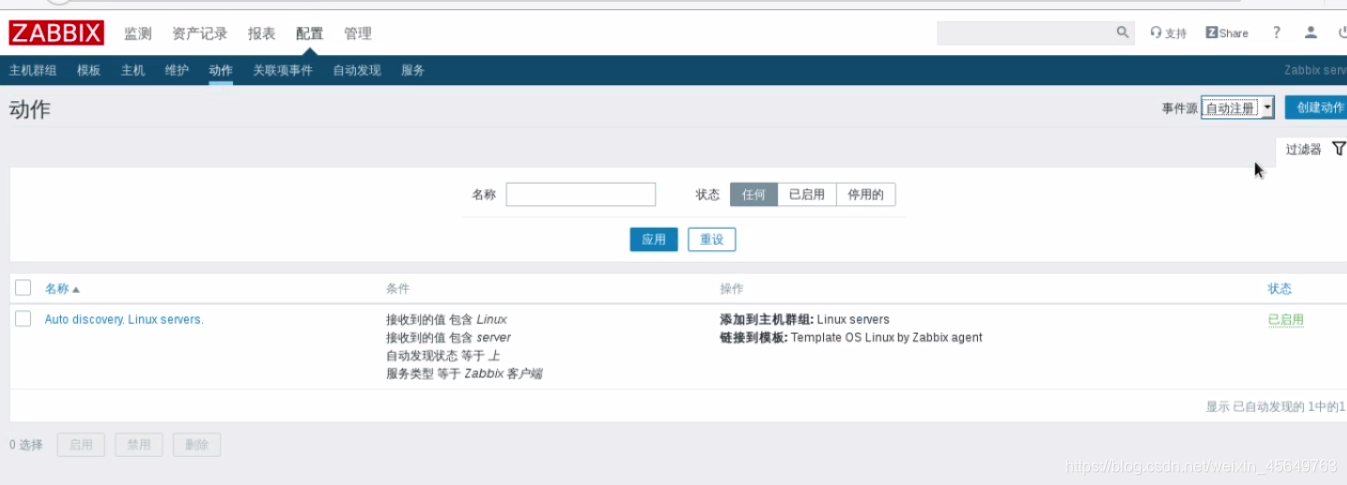Open the 事件源 自动注册 dropdown
1347x485 pixels.
click(x=1238, y=108)
